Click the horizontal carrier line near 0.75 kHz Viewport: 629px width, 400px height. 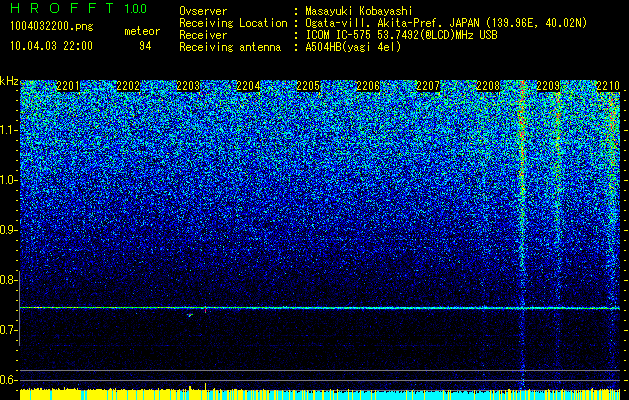pyautogui.click(x=320, y=308)
